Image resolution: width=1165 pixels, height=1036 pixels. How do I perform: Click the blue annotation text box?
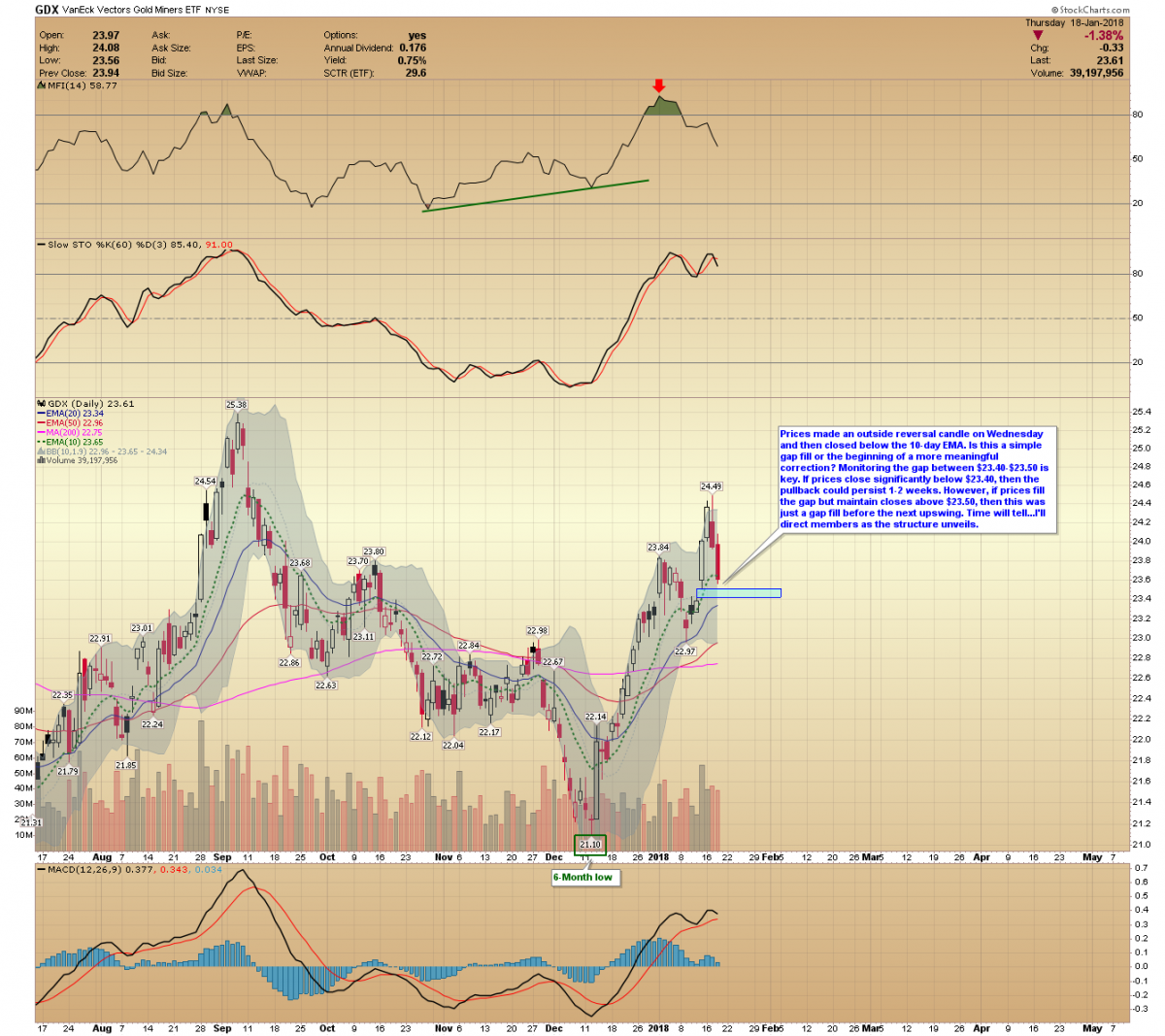(916, 479)
